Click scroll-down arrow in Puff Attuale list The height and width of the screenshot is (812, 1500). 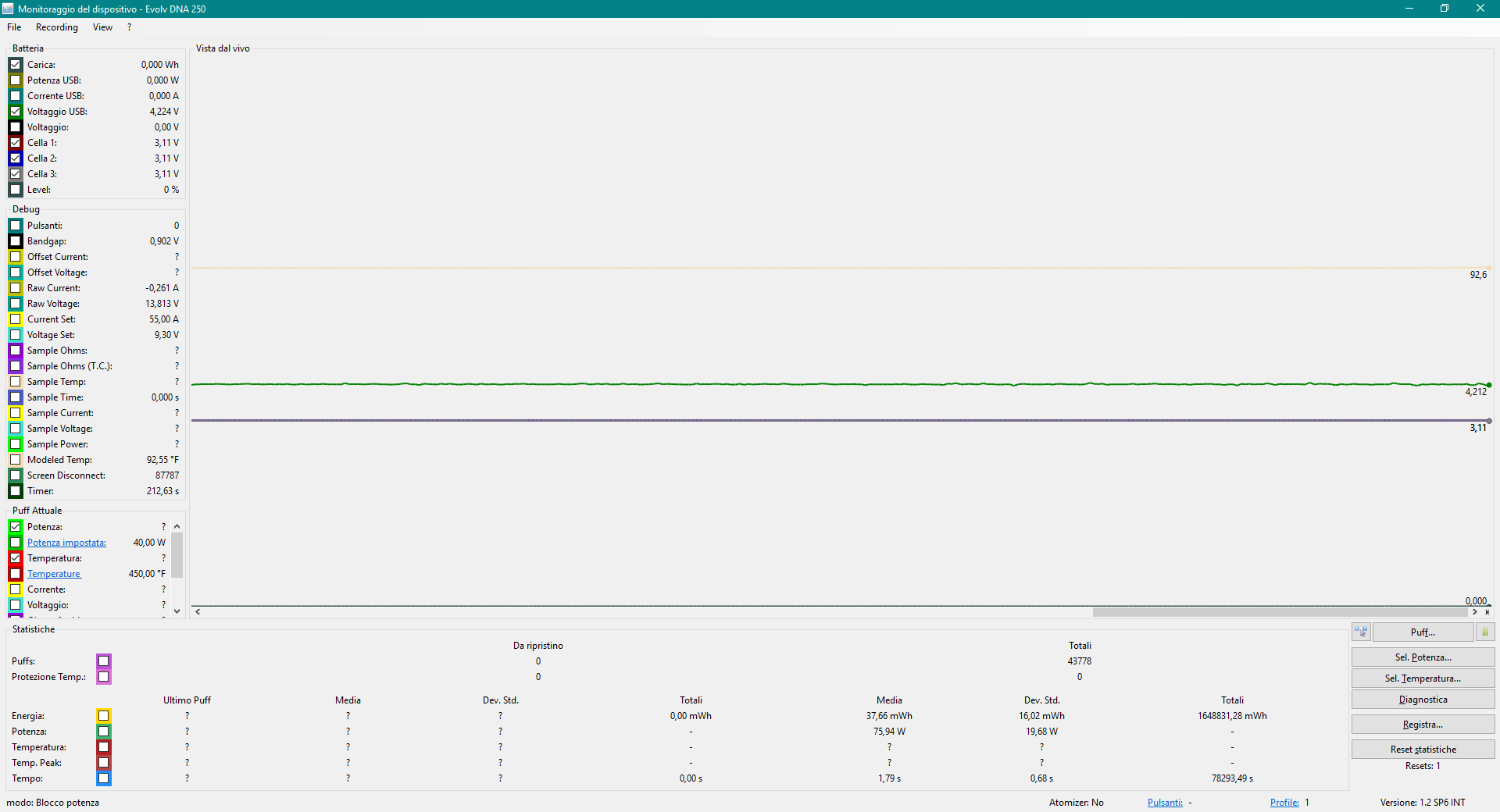click(x=177, y=611)
